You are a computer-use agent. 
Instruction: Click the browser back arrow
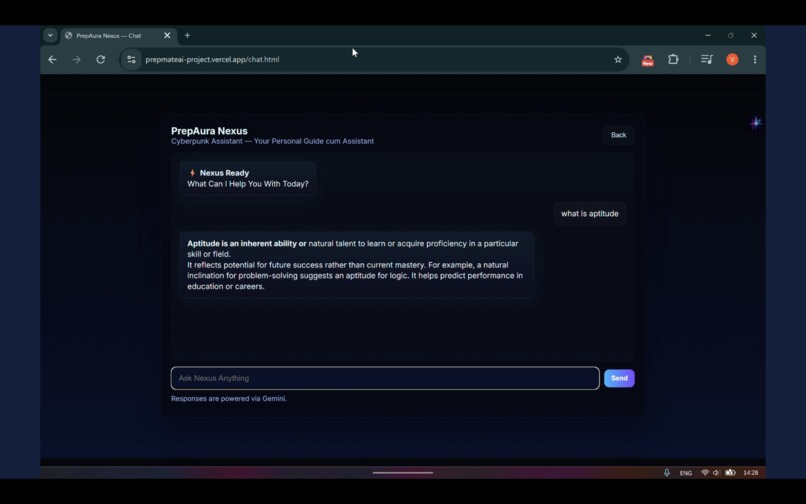pyautogui.click(x=52, y=60)
